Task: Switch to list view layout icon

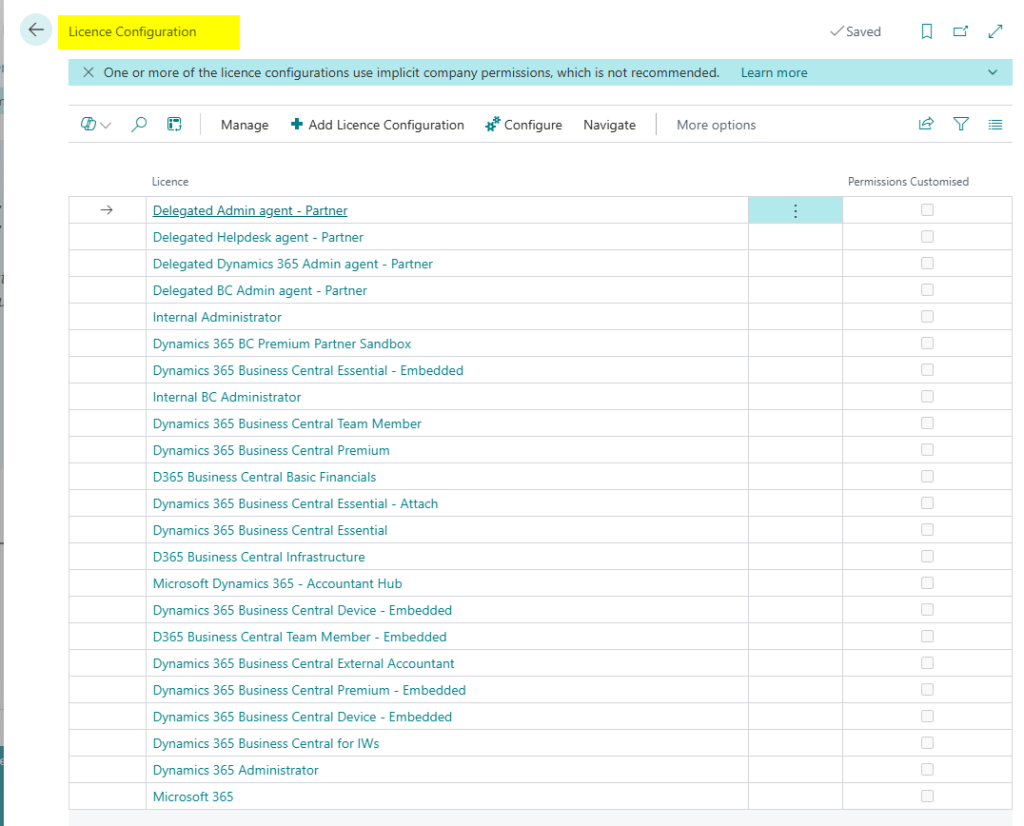Action: 995,124
